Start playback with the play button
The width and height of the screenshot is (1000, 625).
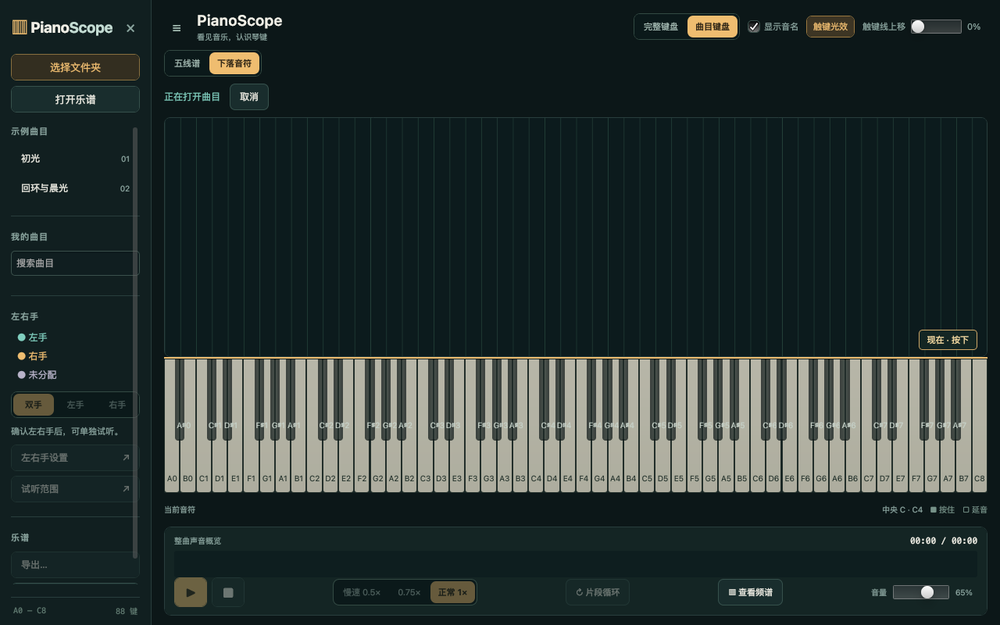pyautogui.click(x=190, y=592)
